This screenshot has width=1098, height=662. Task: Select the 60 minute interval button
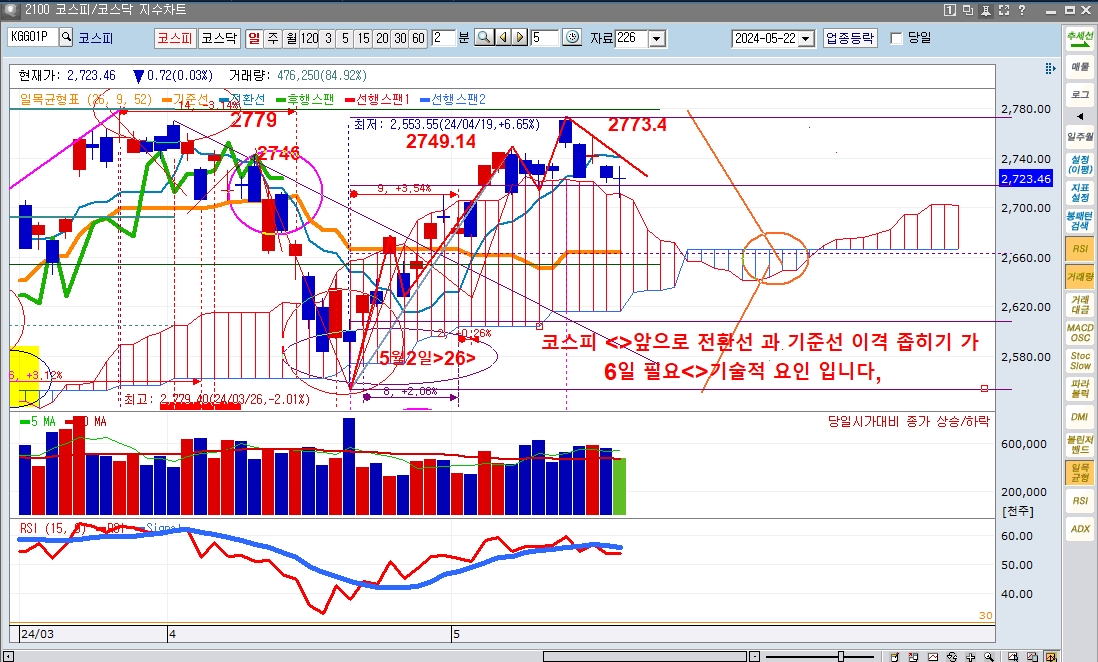[418, 38]
